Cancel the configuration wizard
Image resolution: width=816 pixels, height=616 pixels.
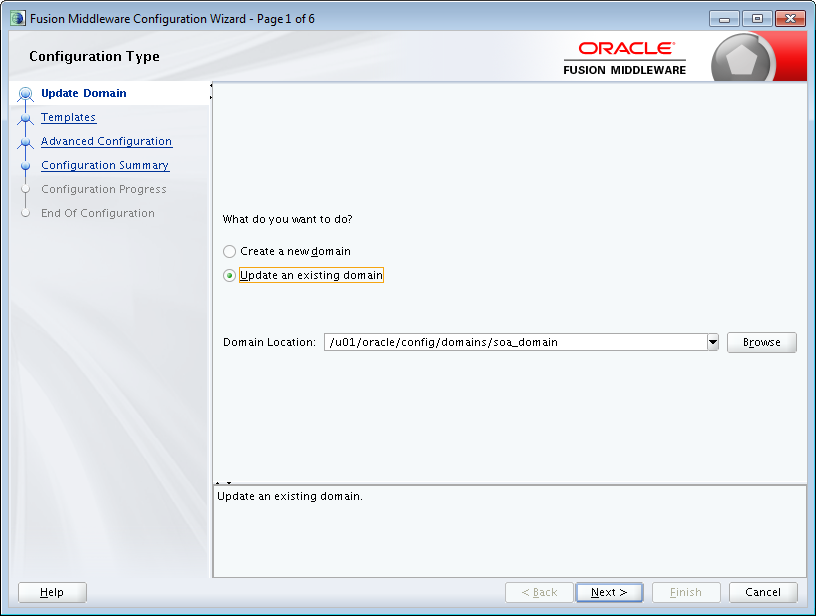point(763,592)
